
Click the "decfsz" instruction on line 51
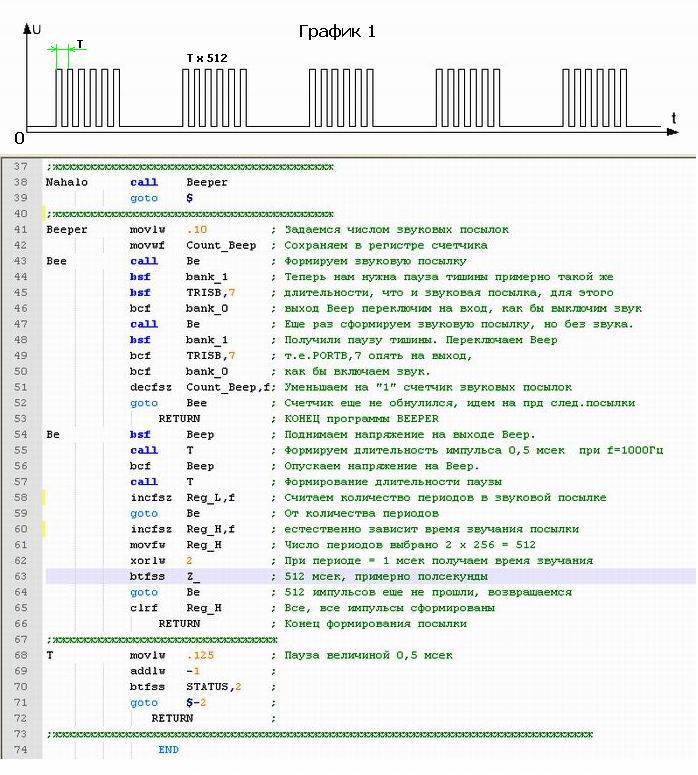click(151, 387)
